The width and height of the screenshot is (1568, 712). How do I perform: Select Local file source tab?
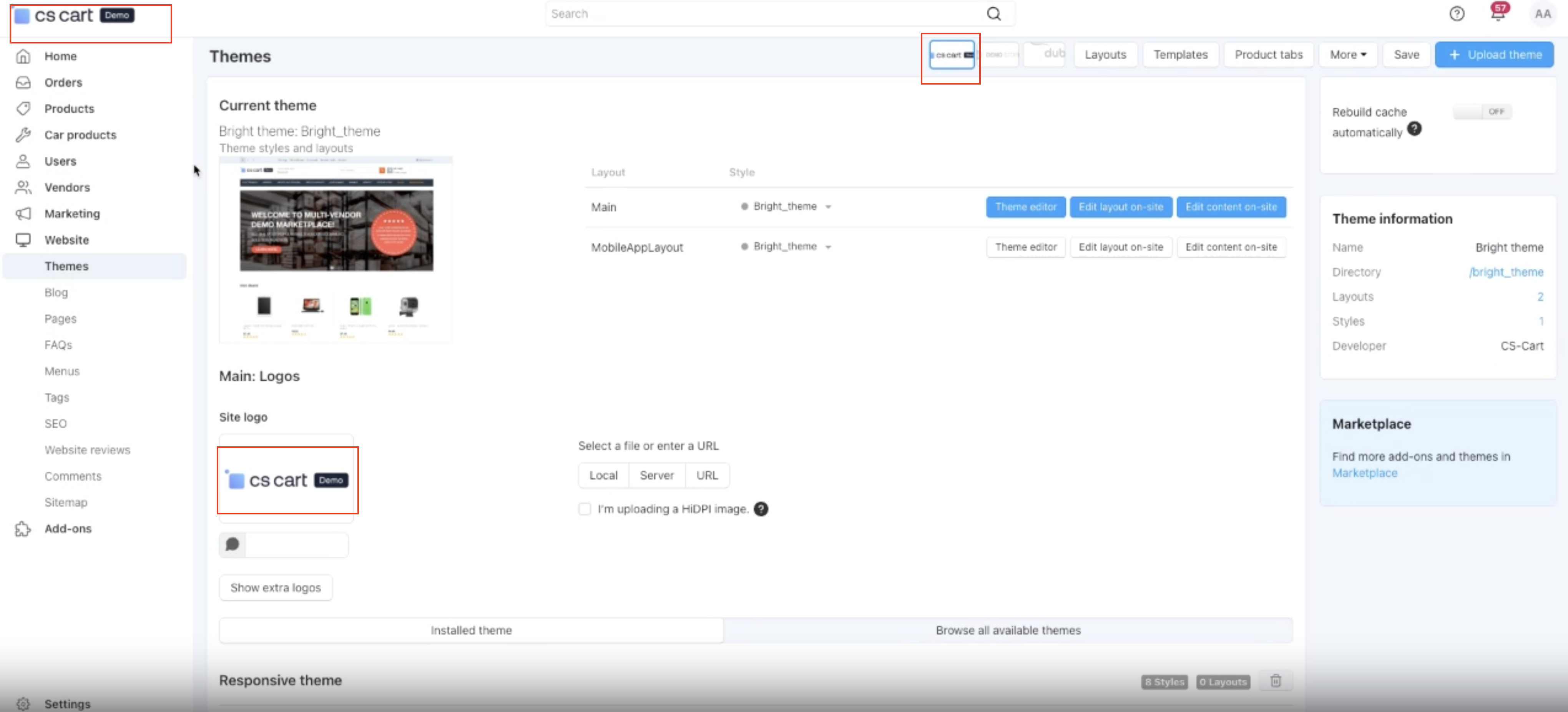[x=603, y=475]
